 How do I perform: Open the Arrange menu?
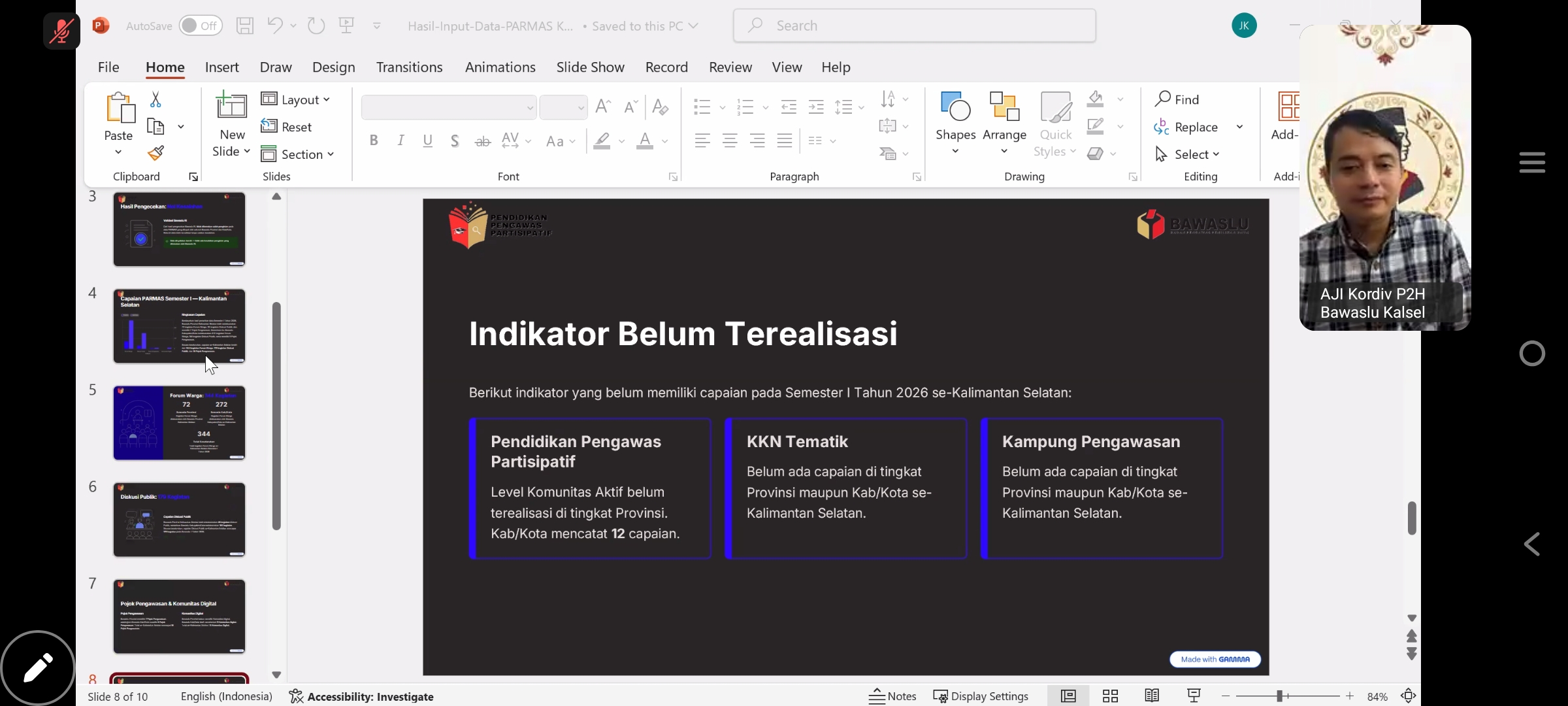(1004, 122)
